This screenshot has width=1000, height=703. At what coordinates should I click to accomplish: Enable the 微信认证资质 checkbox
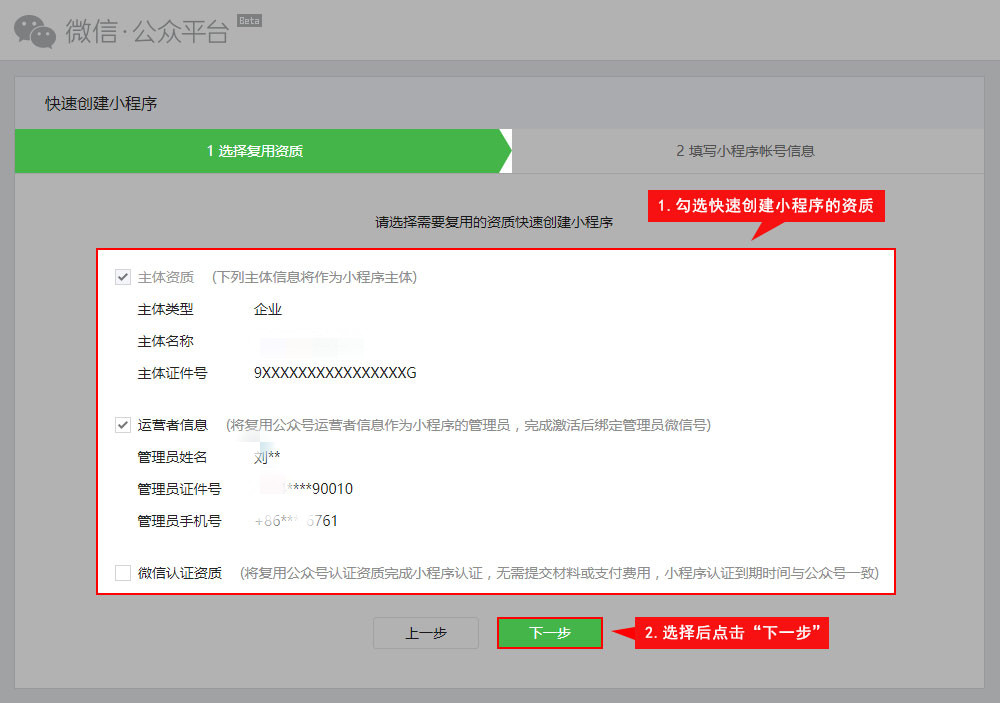(123, 573)
